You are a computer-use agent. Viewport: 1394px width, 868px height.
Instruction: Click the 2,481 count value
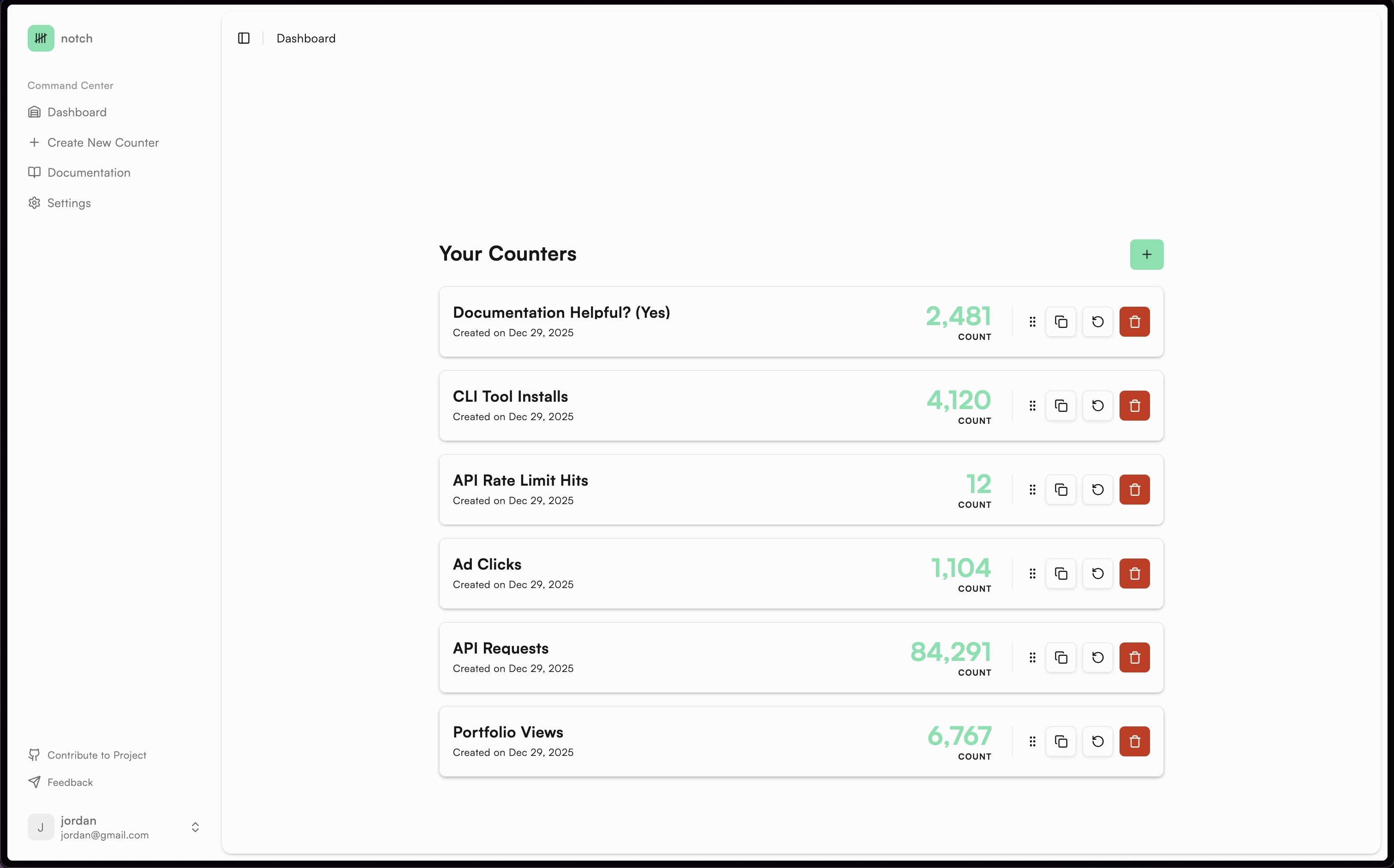click(958, 316)
